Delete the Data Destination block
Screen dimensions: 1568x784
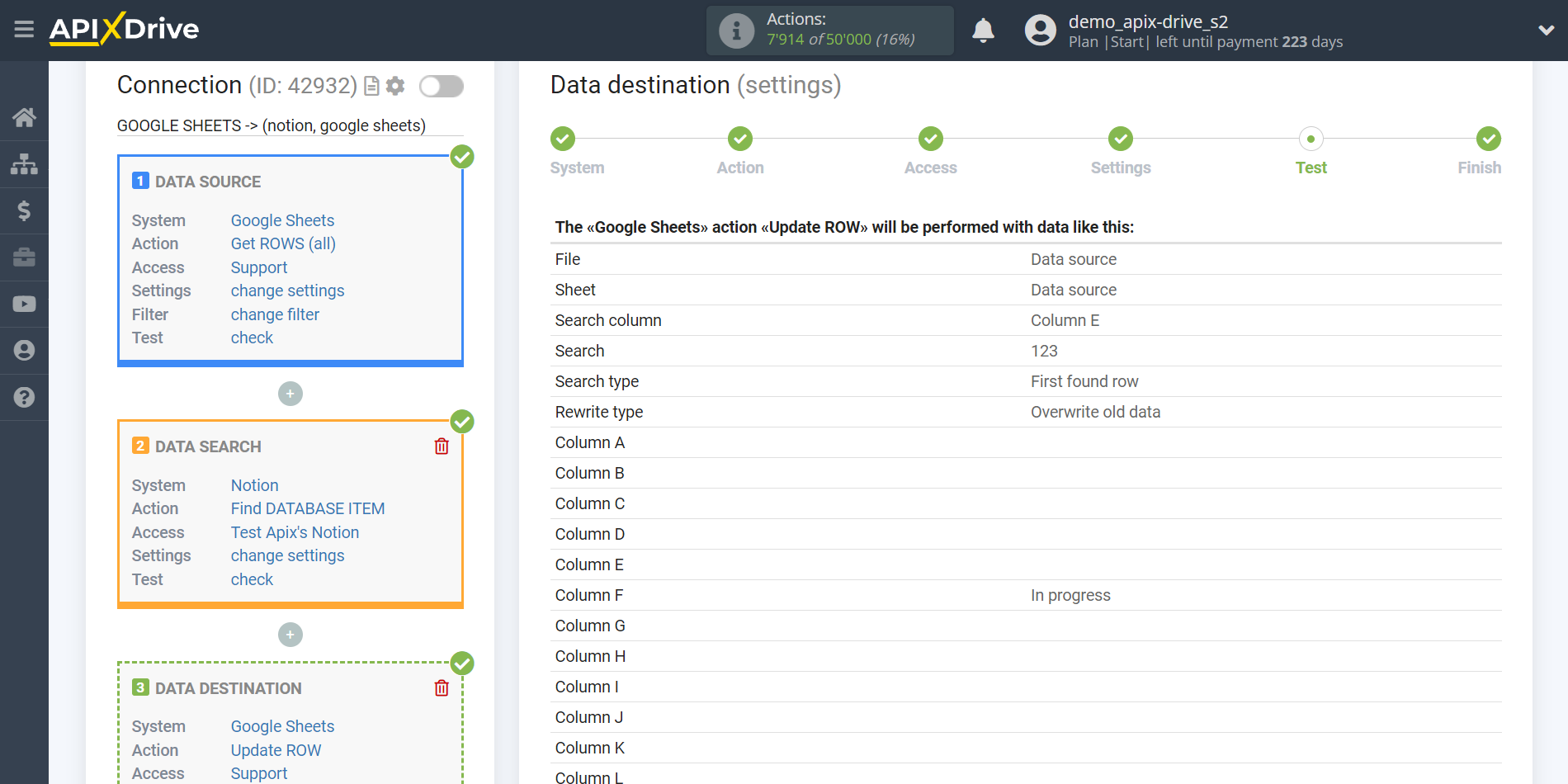[442, 688]
